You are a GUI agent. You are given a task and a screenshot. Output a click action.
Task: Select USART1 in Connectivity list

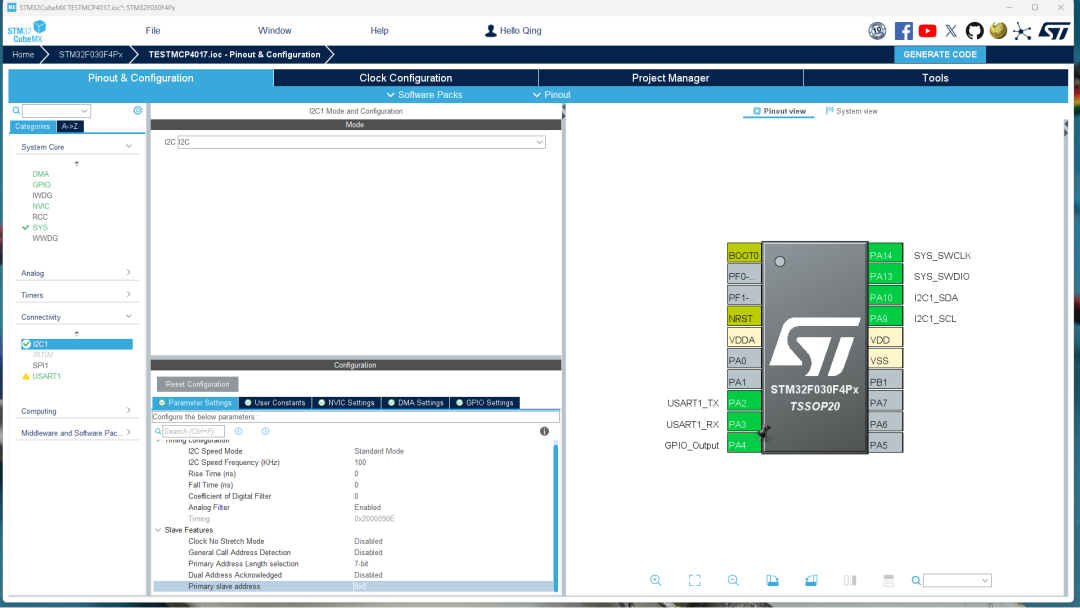pyautogui.click(x=47, y=376)
